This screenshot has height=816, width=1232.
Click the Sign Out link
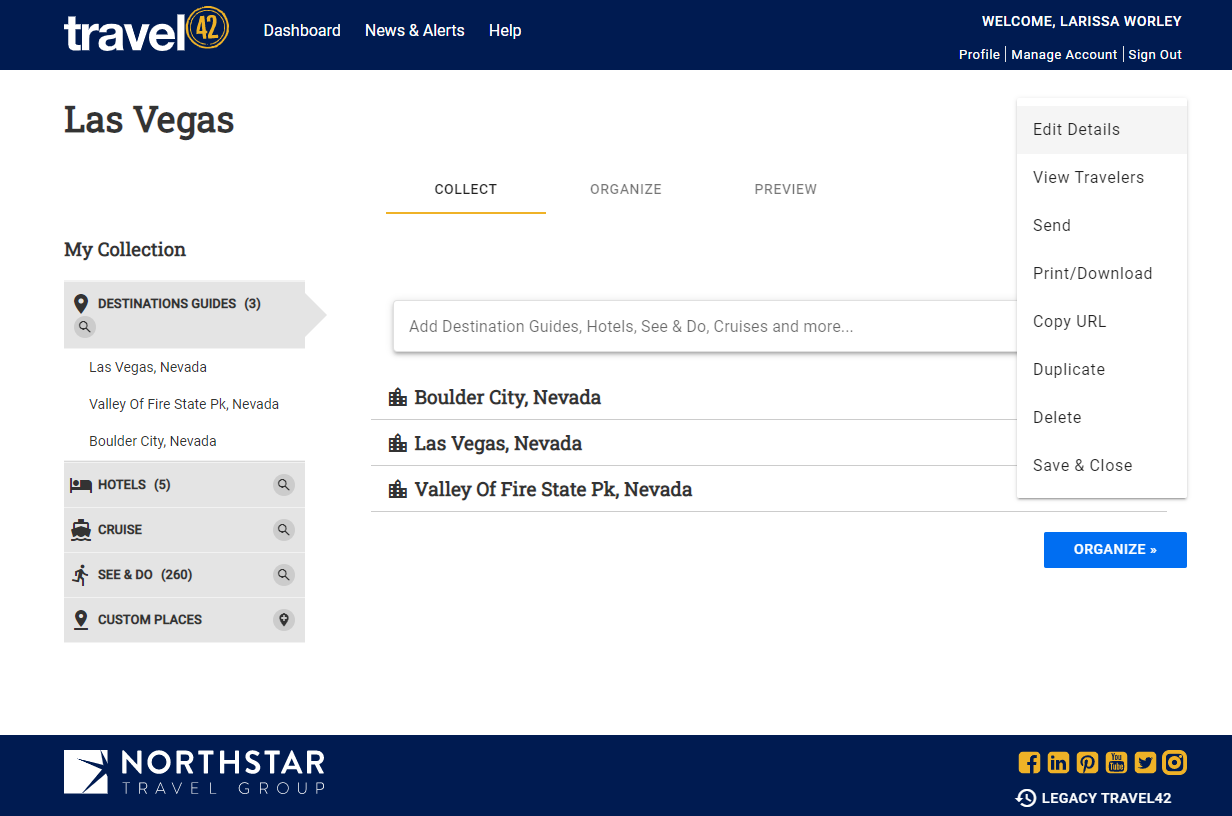point(1155,55)
